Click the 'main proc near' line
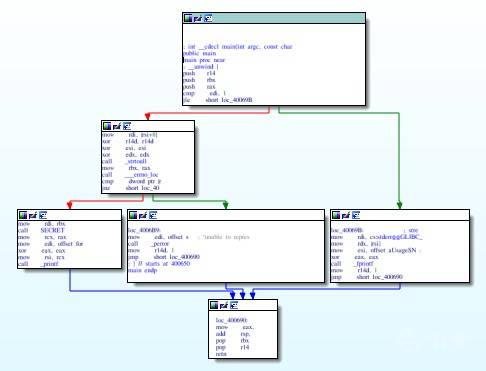 pos(204,60)
